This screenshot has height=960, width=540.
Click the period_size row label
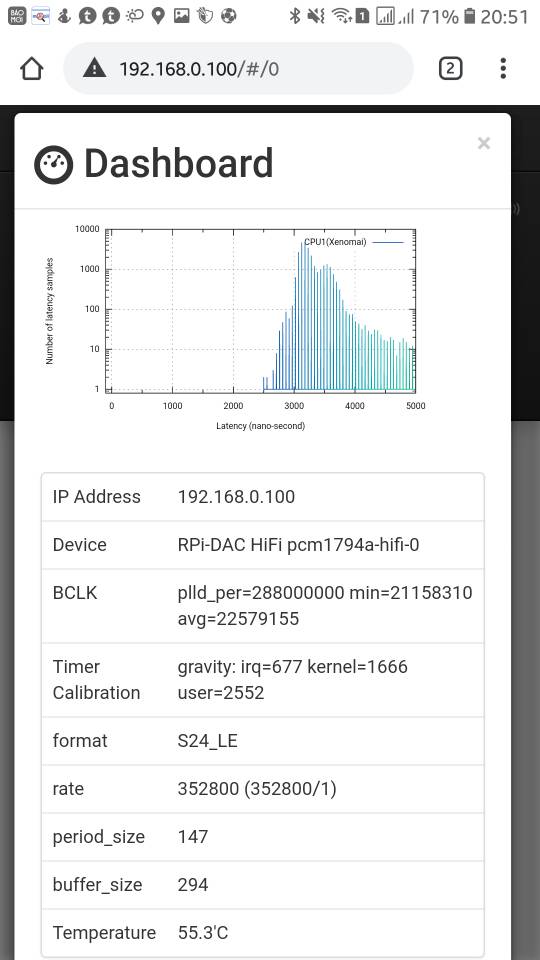tap(99, 837)
